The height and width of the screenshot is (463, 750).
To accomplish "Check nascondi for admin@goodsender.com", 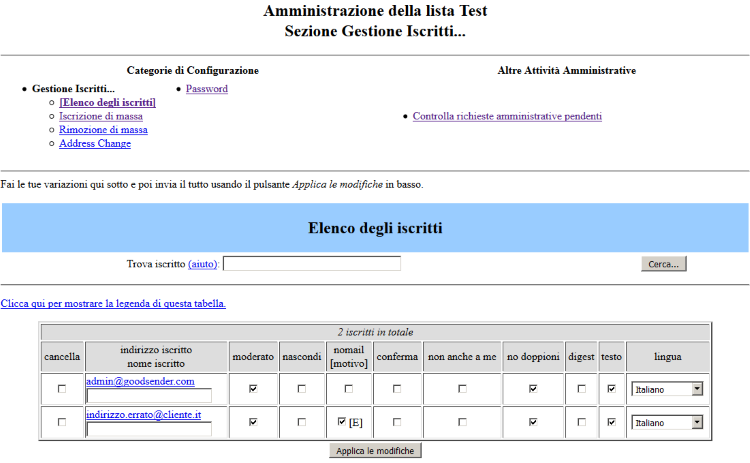I will click(x=301, y=389).
